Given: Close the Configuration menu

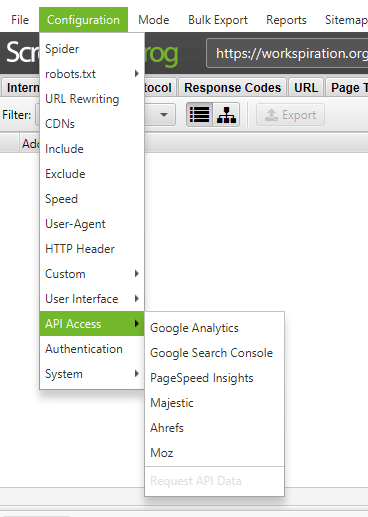Looking at the screenshot, I should (83, 20).
